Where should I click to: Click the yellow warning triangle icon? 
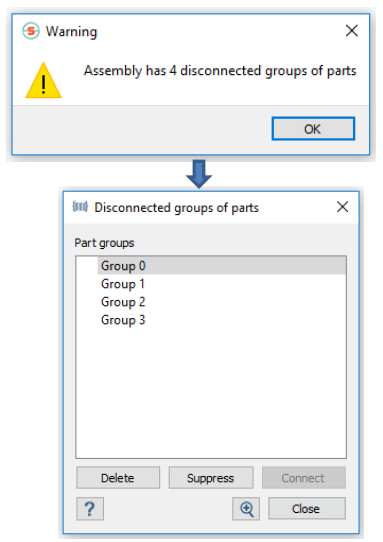(x=44, y=81)
